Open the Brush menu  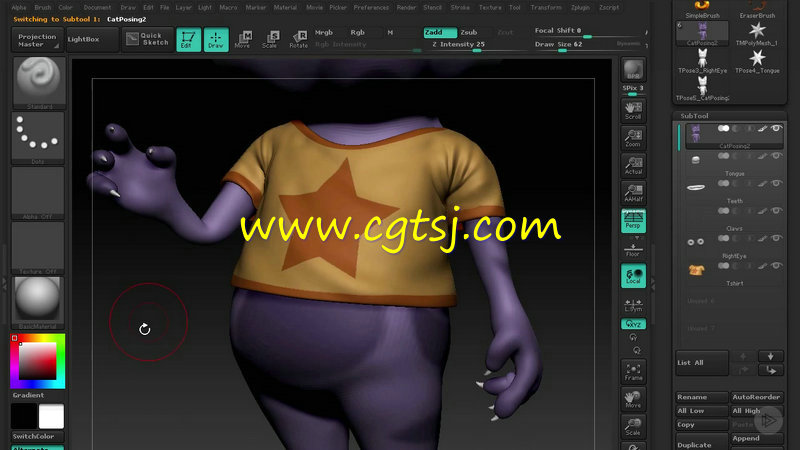(x=42, y=7)
